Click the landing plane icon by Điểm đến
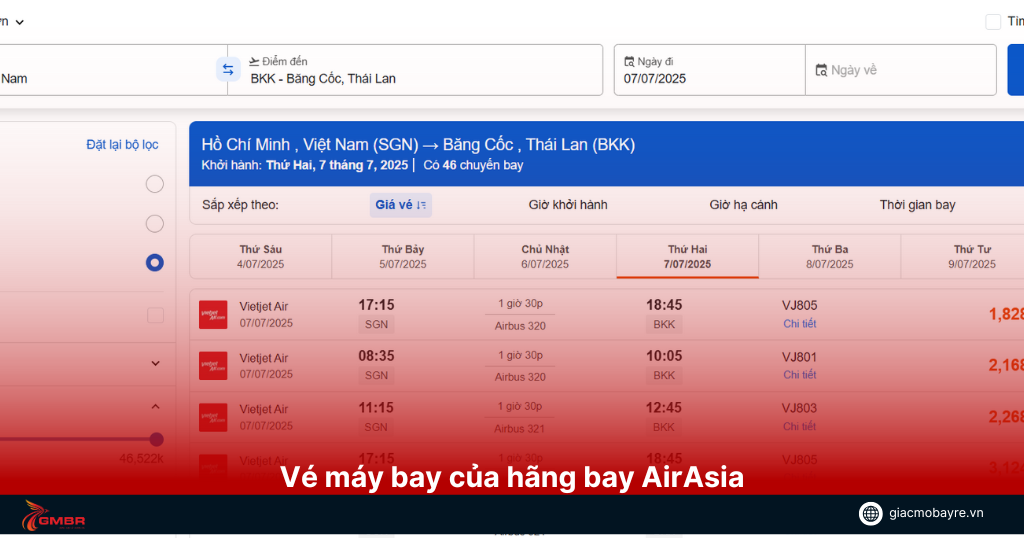1024x538 pixels. coord(254,61)
